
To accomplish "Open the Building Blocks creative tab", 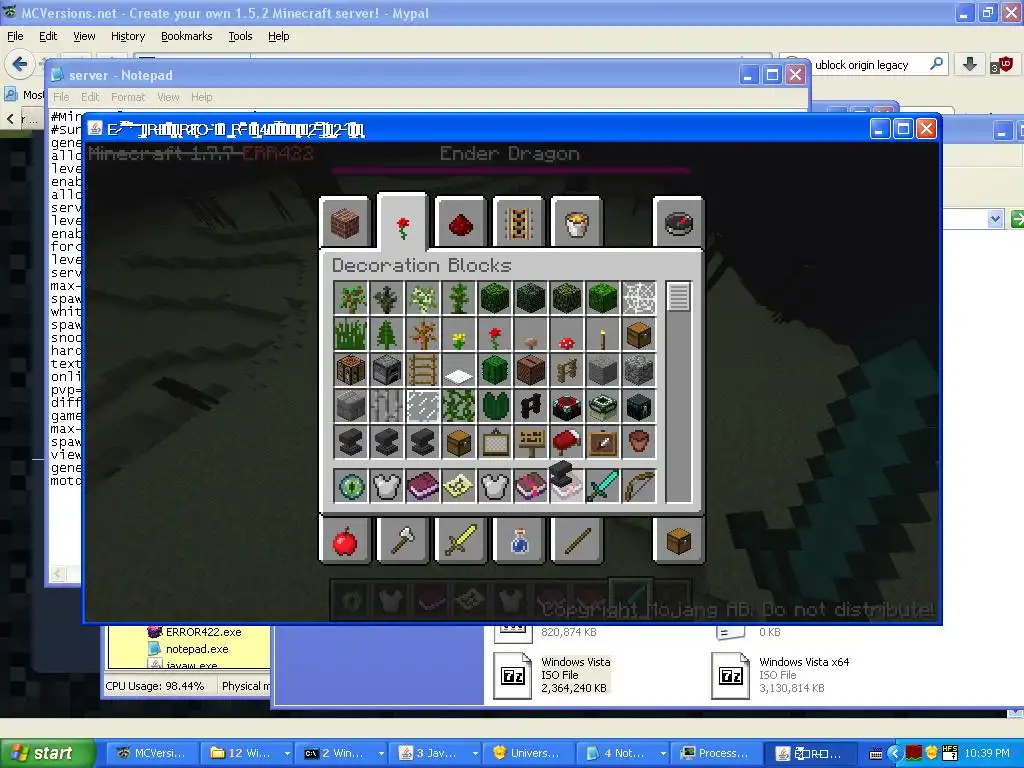I will 345,223.
